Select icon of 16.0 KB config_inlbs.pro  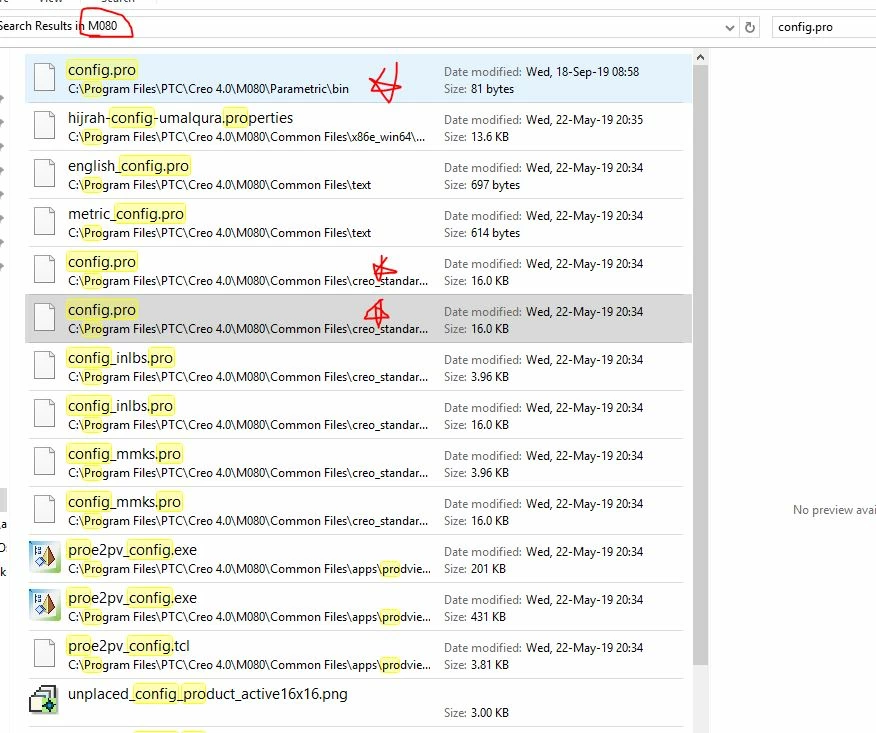click(44, 413)
